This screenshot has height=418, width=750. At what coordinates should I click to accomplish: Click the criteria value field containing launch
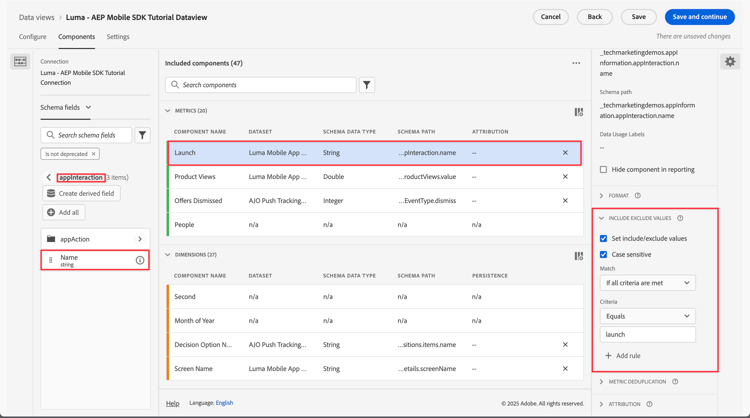tap(647, 335)
